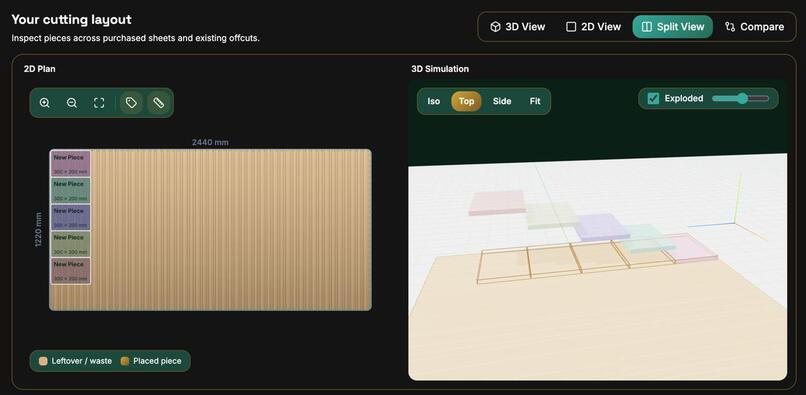Screen dimensions: 806x395
Task: Select the light green fourth New Piece
Action: pos(70,244)
